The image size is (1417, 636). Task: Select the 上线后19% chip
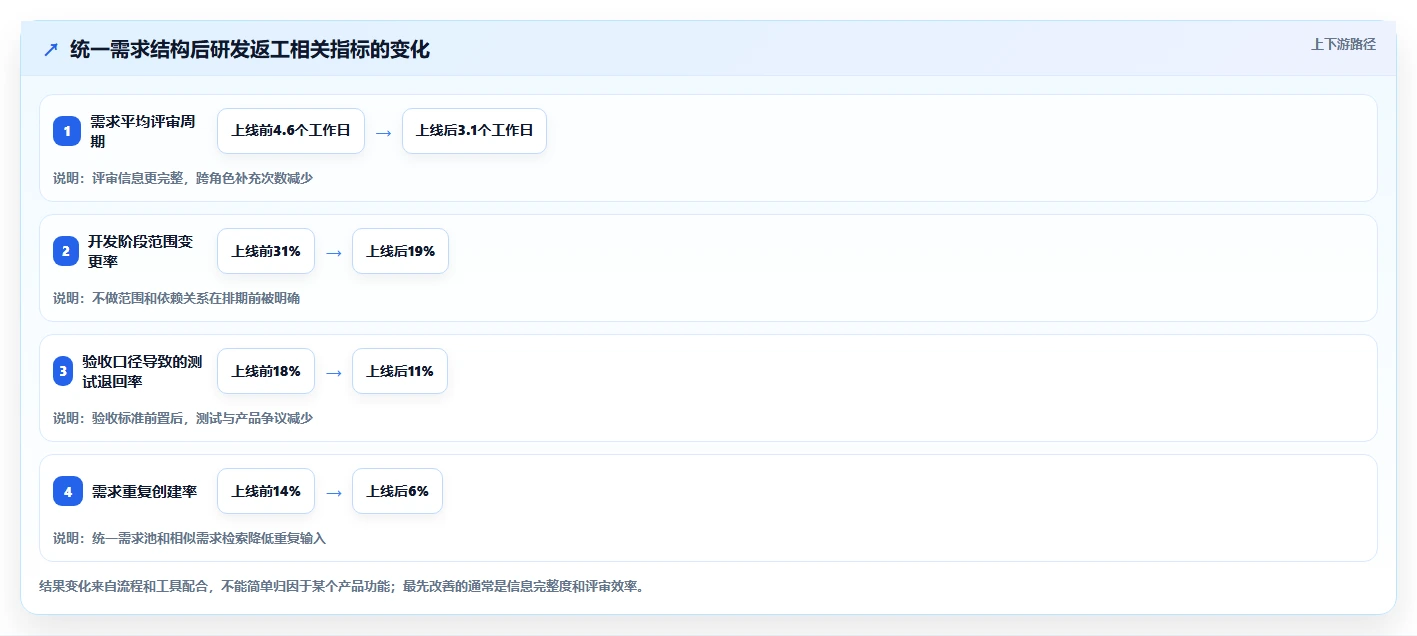pos(400,251)
